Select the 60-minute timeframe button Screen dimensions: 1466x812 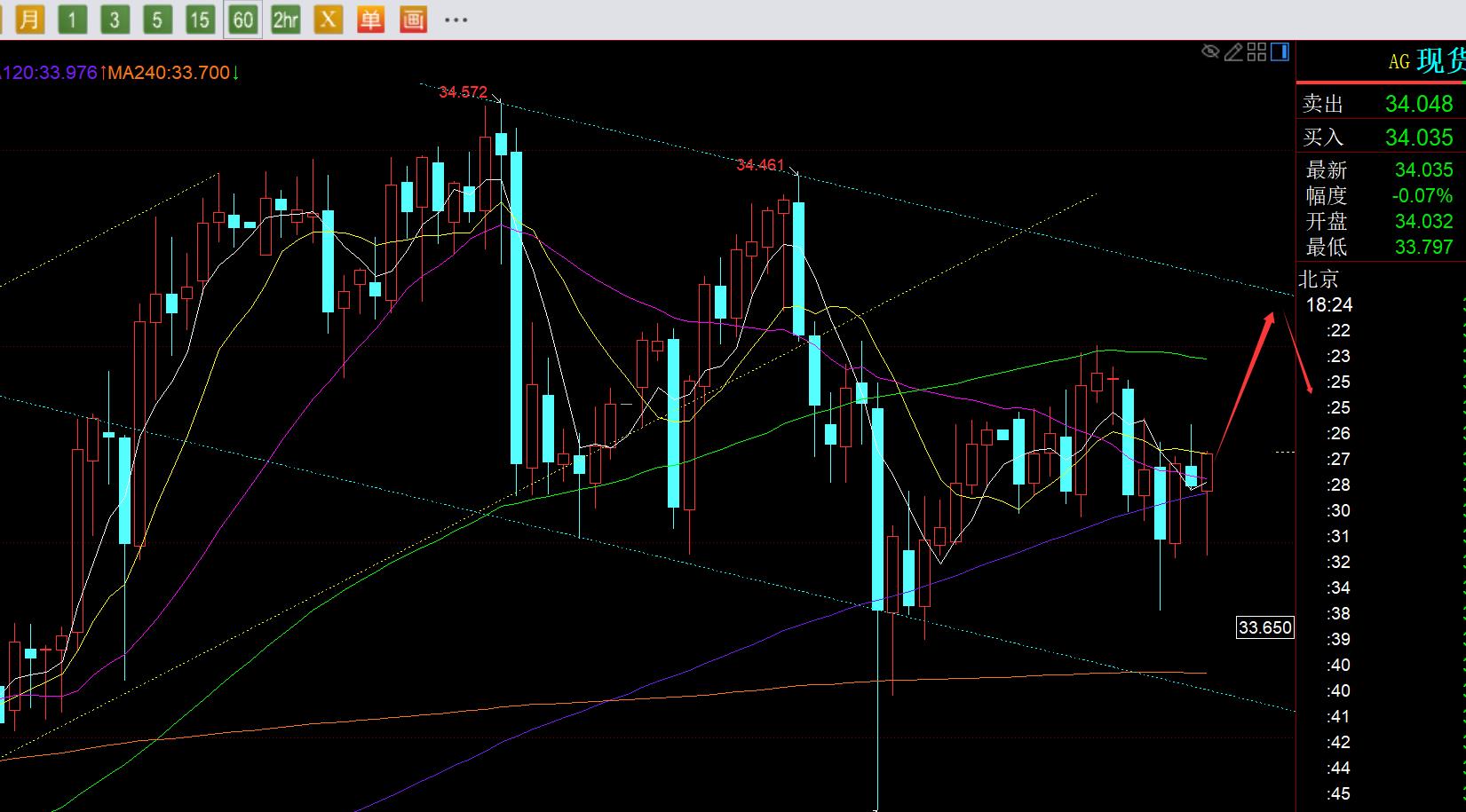coord(242,19)
